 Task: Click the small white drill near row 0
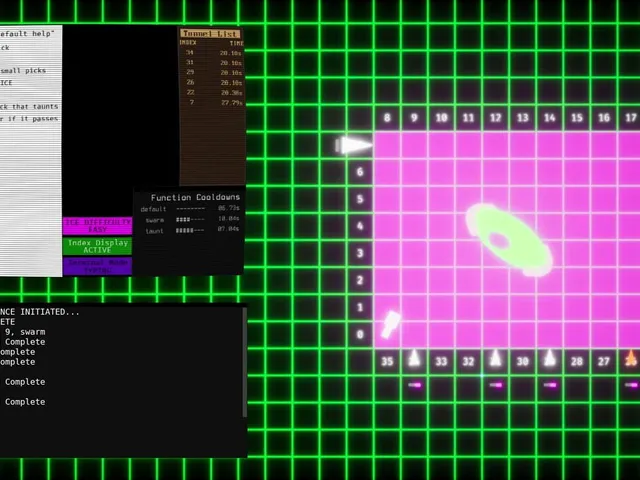click(x=390, y=324)
